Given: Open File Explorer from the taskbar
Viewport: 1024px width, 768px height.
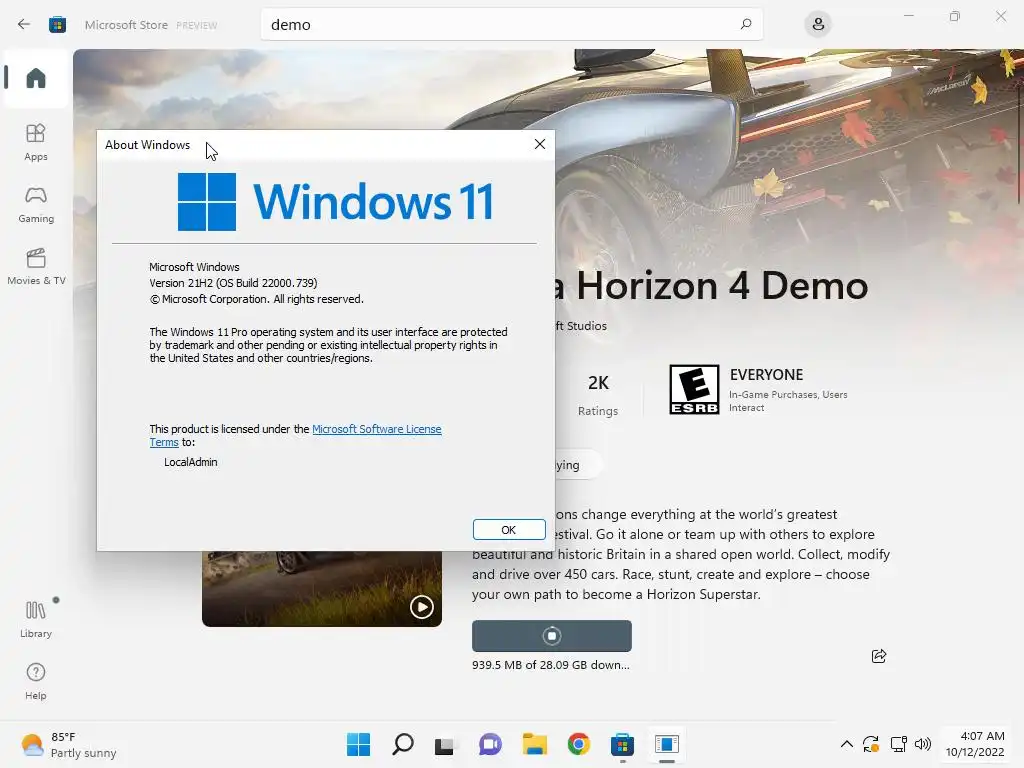Looking at the screenshot, I should coord(534,744).
